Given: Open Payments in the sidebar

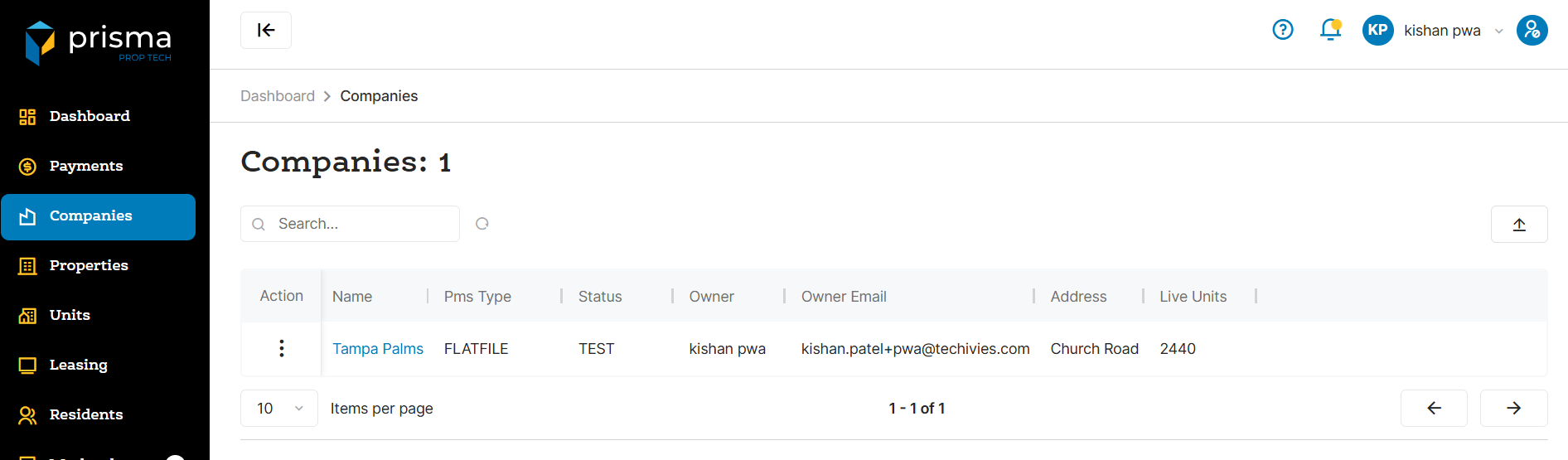Looking at the screenshot, I should point(86,166).
